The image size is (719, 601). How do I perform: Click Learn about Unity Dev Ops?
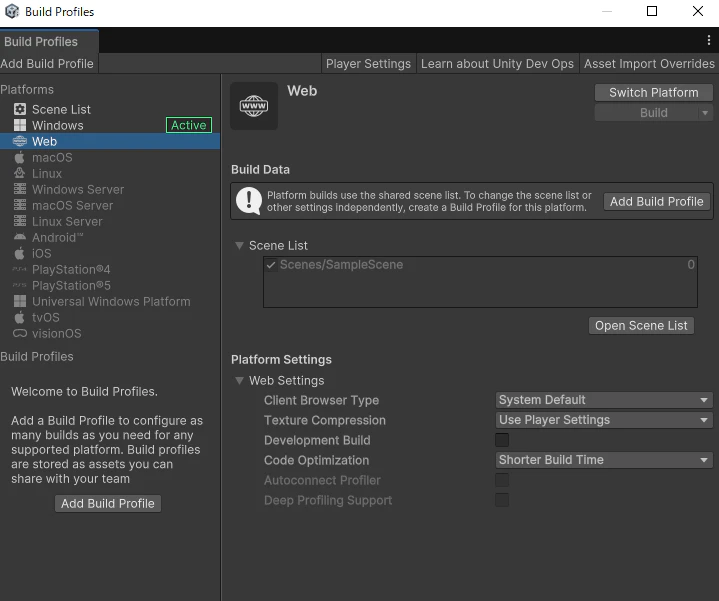click(x=497, y=64)
